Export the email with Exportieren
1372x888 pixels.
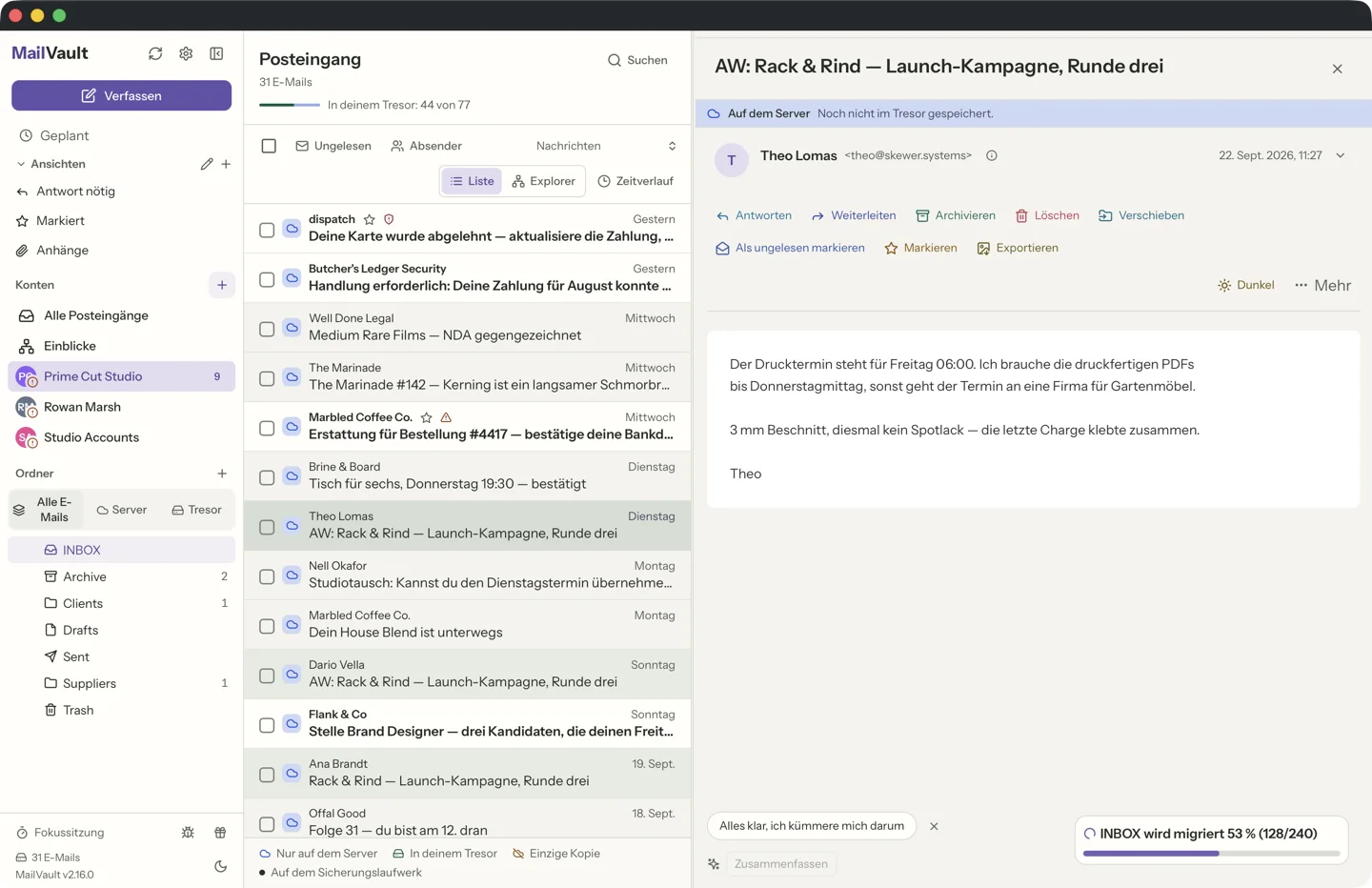1018,248
